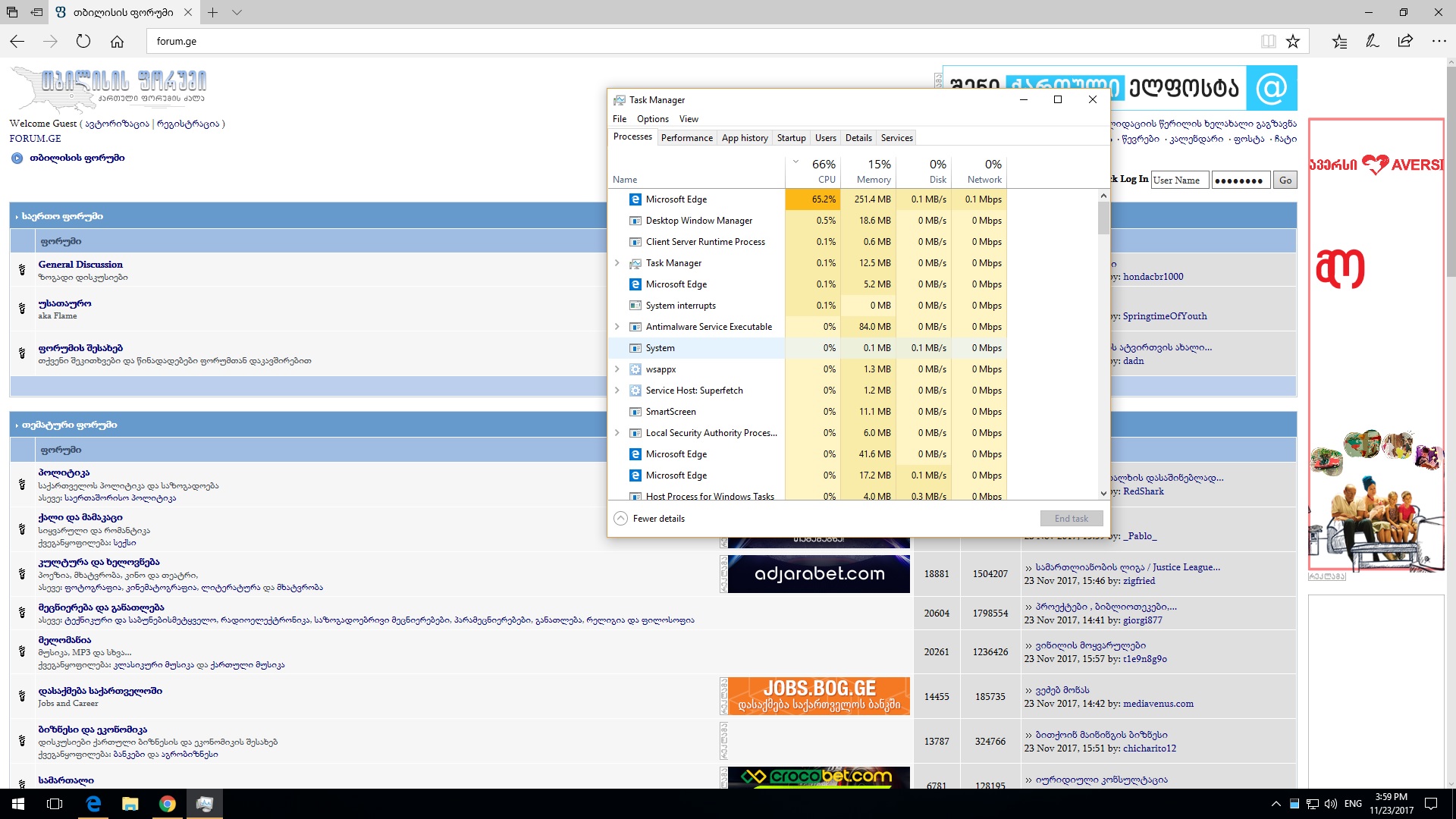Screen dimensions: 1456x819
Task: Collapse Task Manager with Fewer details
Action: (x=649, y=519)
